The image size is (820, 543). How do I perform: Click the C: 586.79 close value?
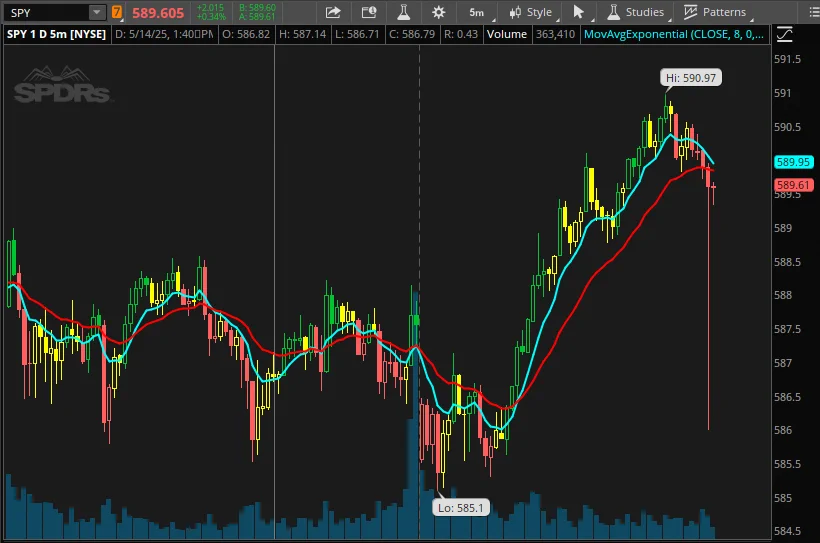click(x=412, y=35)
